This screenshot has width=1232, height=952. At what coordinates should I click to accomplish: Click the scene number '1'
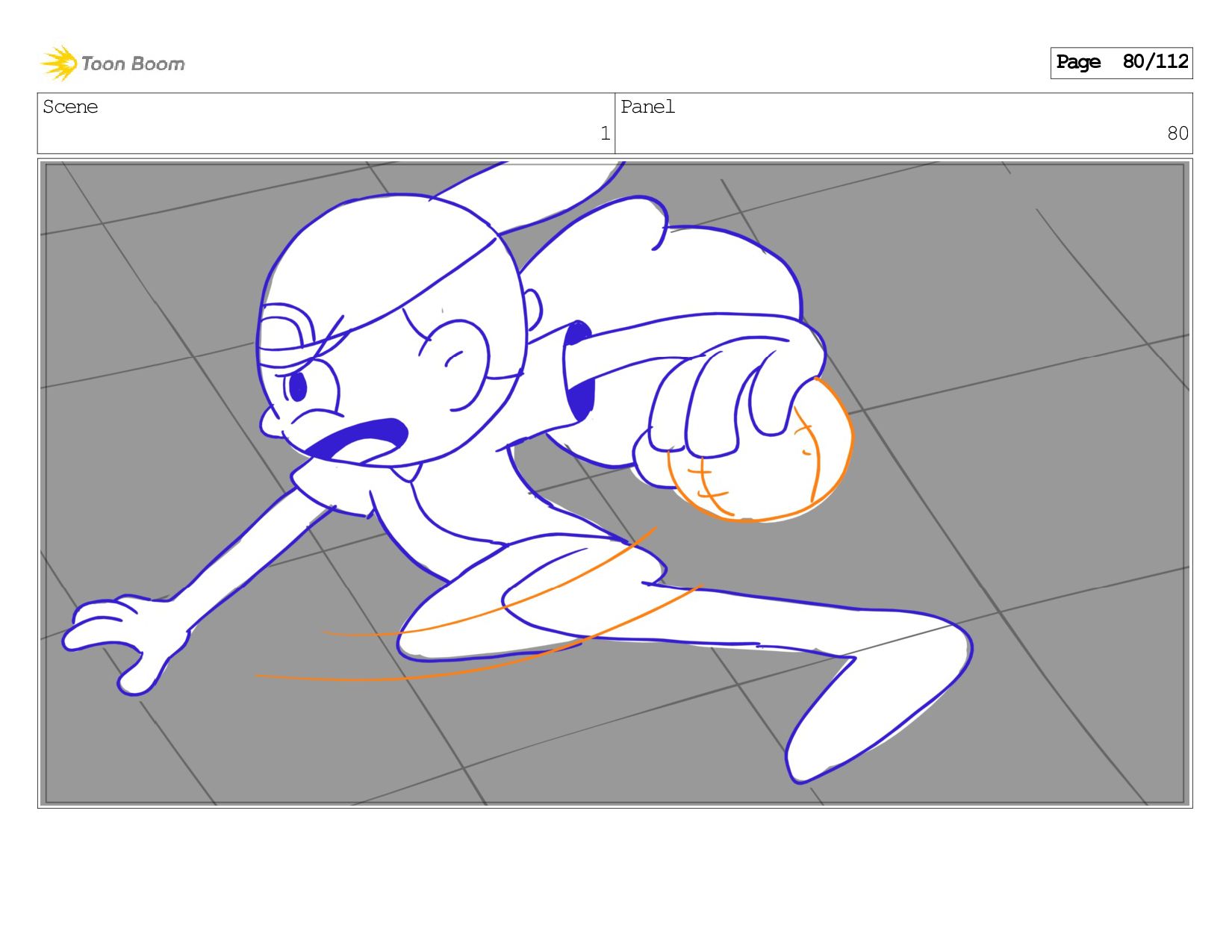605,134
